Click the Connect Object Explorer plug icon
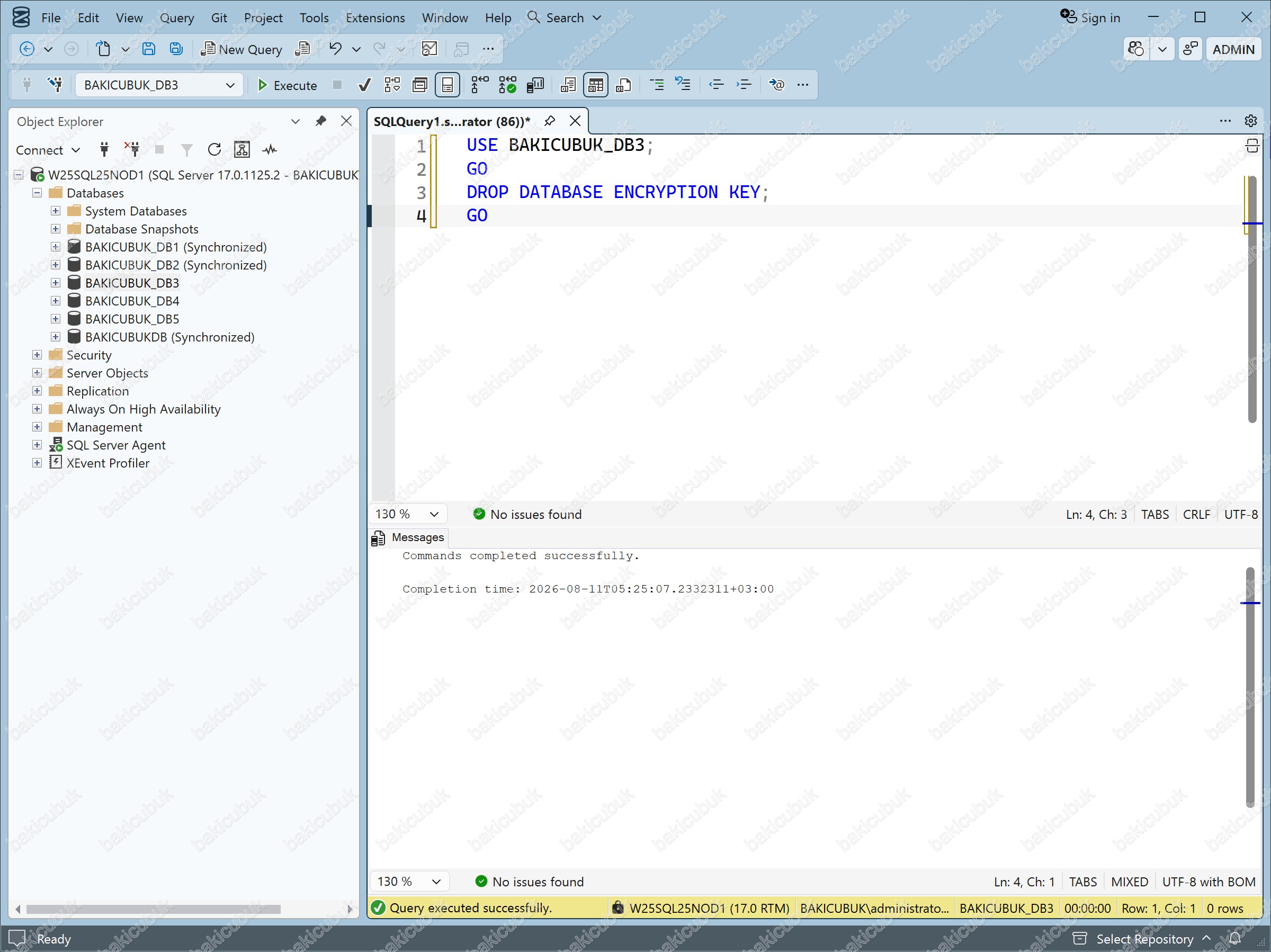This screenshot has height=952, width=1271. pos(104,150)
